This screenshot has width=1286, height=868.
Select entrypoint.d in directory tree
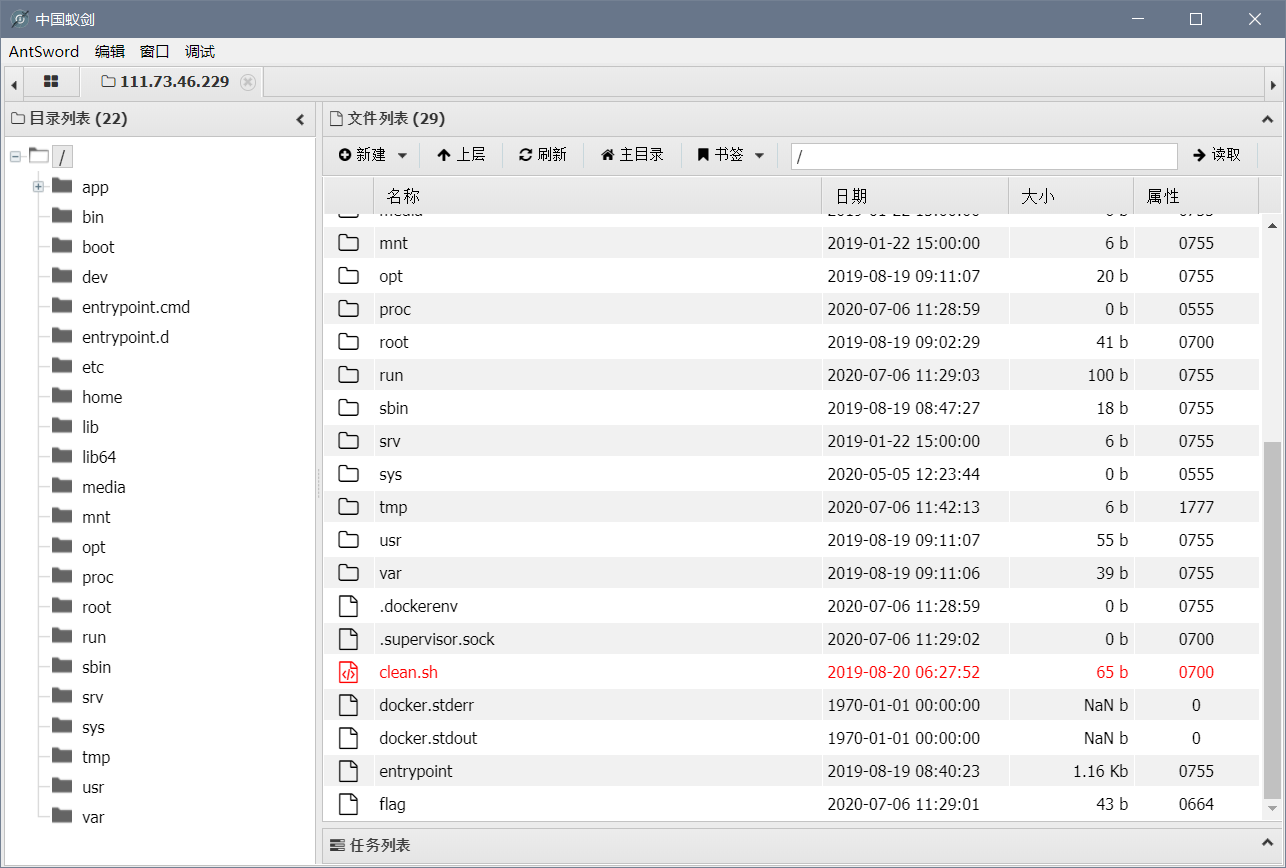pos(125,337)
